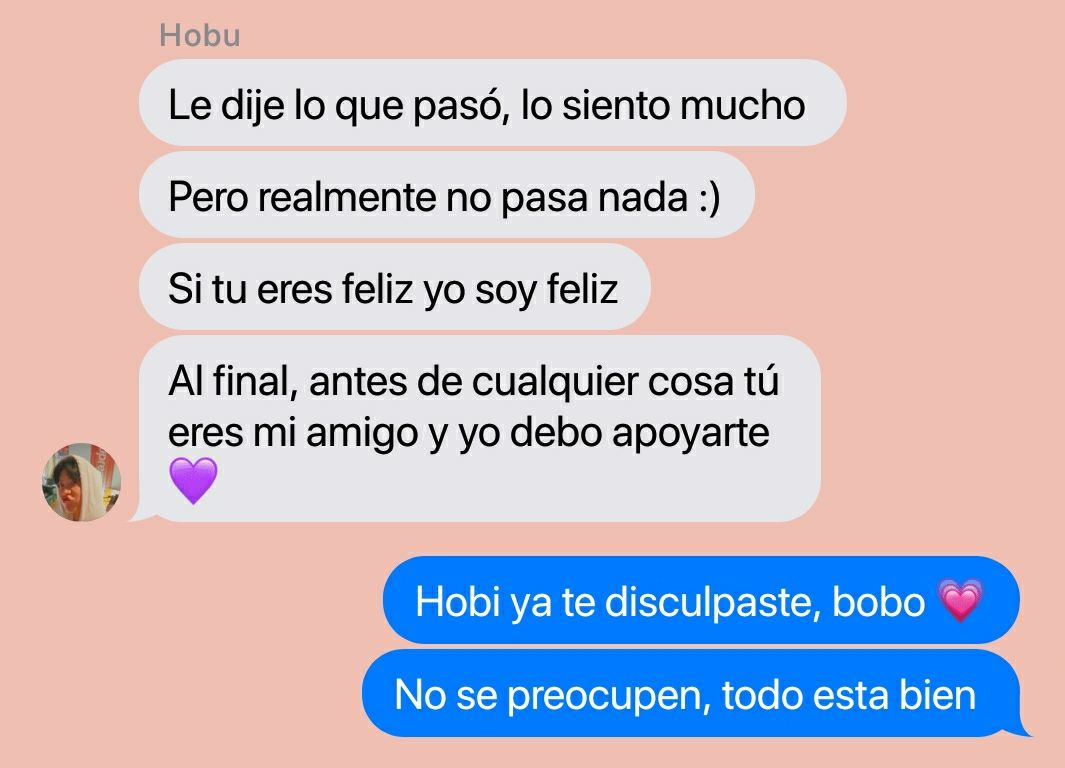Click the word 'amigo' in gray bubble
This screenshot has height=768, width=1065.
pos(361,433)
